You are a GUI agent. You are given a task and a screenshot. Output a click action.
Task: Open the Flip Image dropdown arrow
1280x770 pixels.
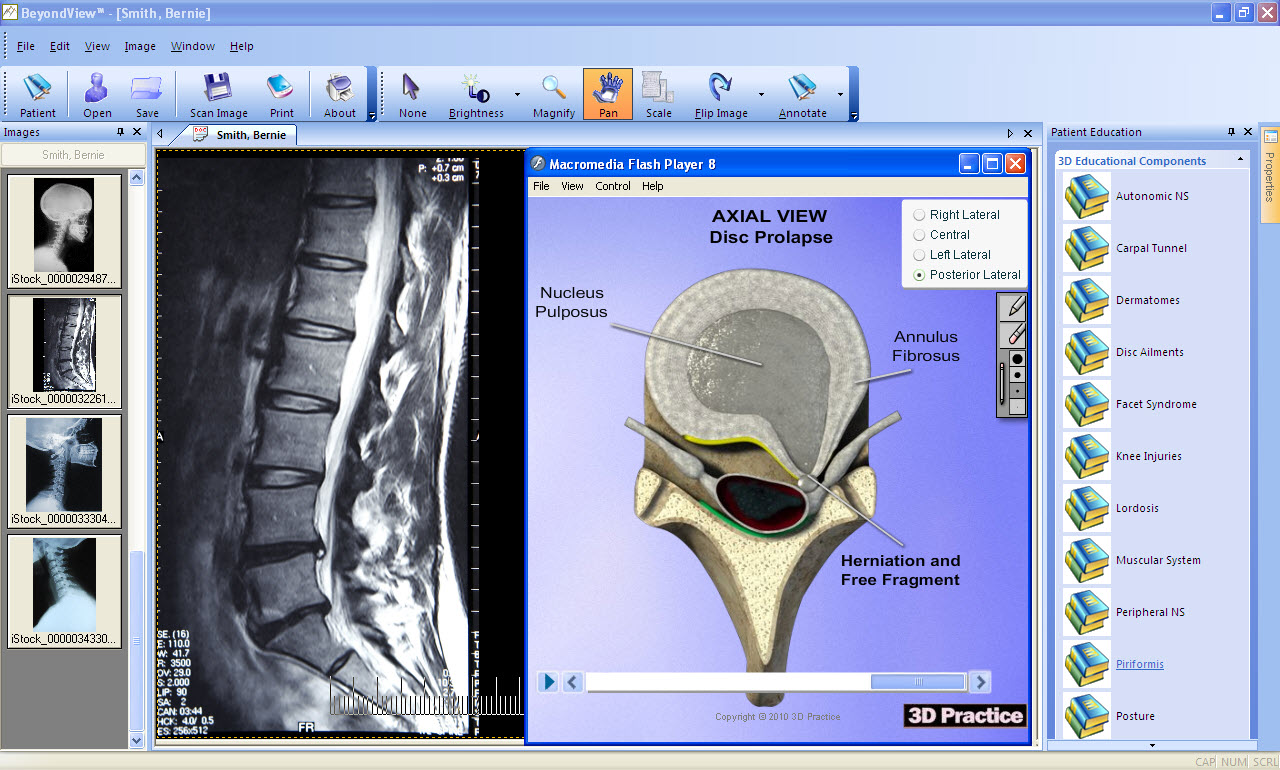pos(761,95)
